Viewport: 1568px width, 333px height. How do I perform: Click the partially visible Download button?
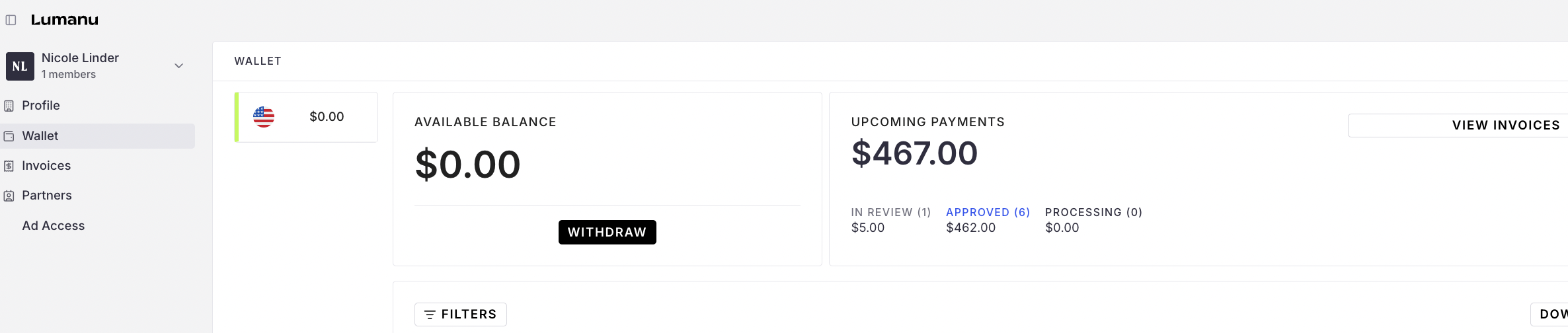click(x=1552, y=314)
